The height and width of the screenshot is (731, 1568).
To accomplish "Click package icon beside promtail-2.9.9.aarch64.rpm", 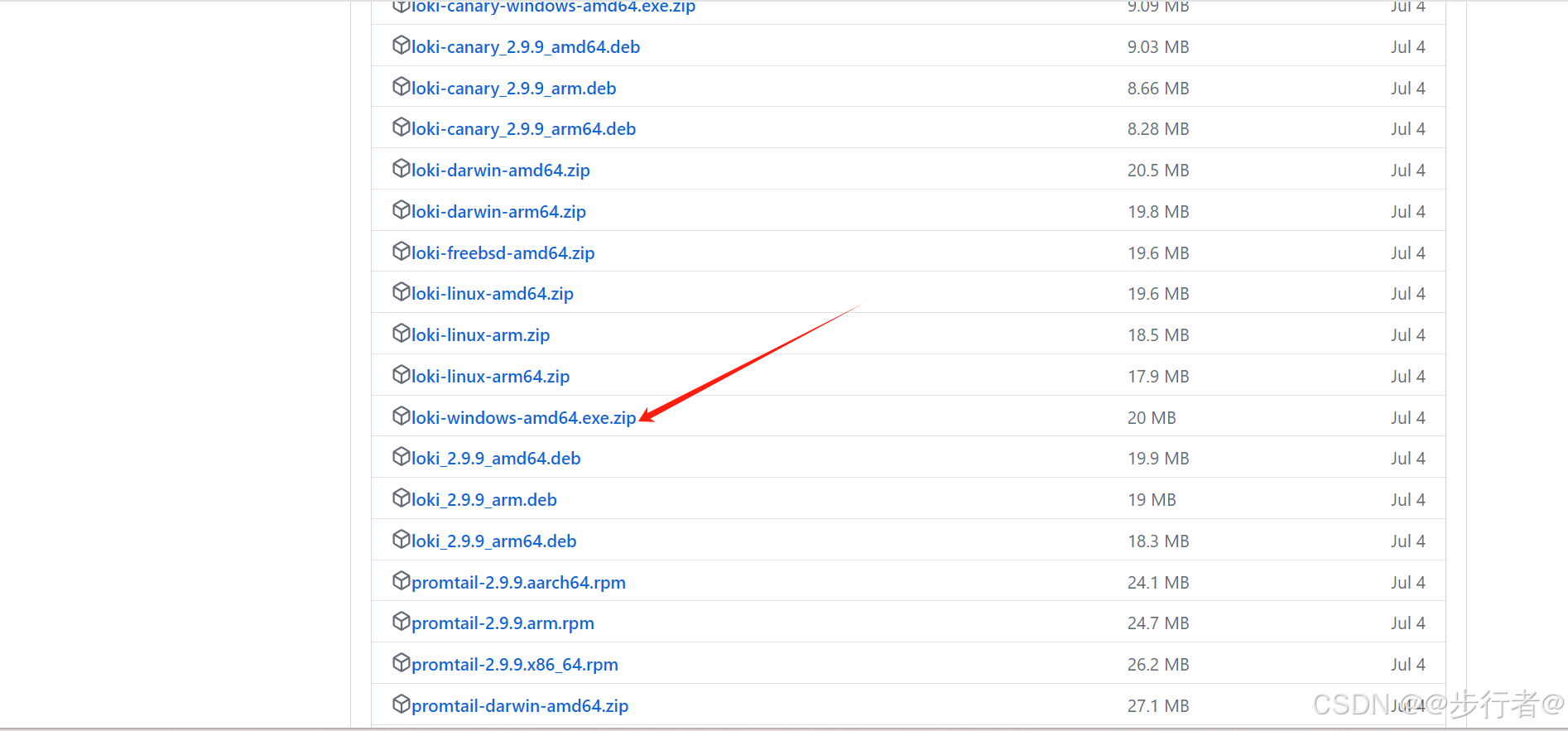I will coord(402,580).
